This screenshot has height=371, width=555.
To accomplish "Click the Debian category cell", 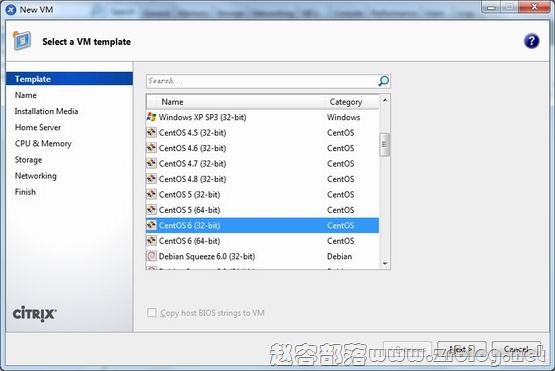I will tap(339, 256).
